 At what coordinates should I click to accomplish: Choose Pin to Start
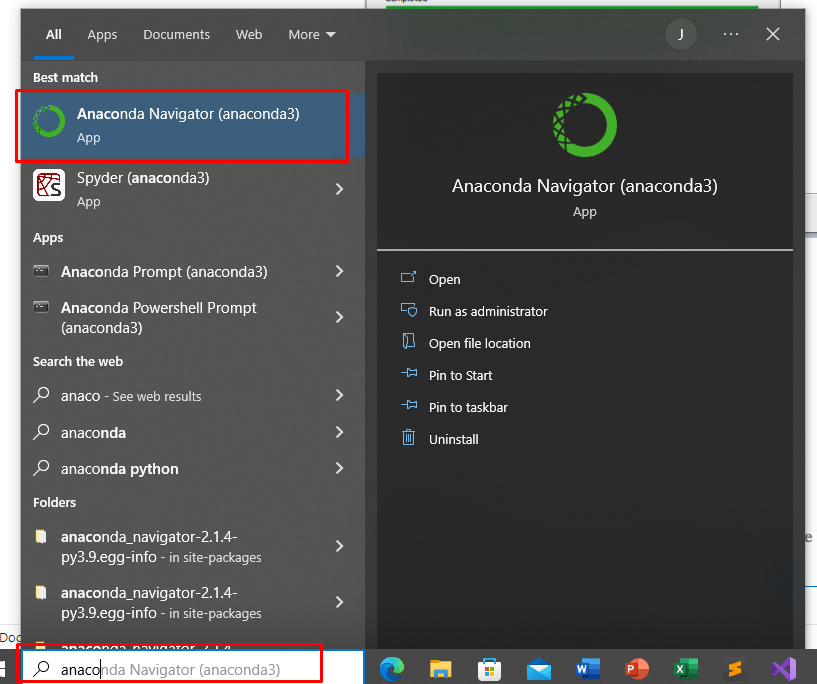click(x=460, y=376)
